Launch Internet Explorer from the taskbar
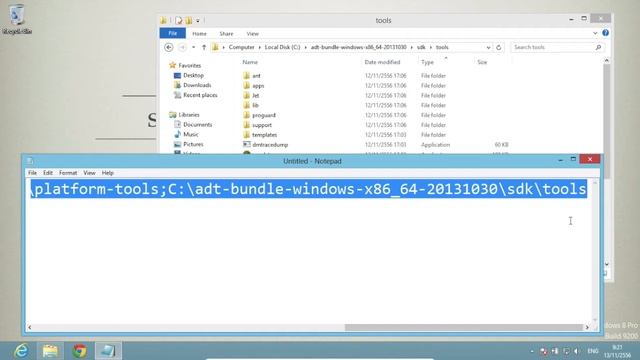Screen dimensions: 640x360 pyautogui.click(x=21, y=351)
